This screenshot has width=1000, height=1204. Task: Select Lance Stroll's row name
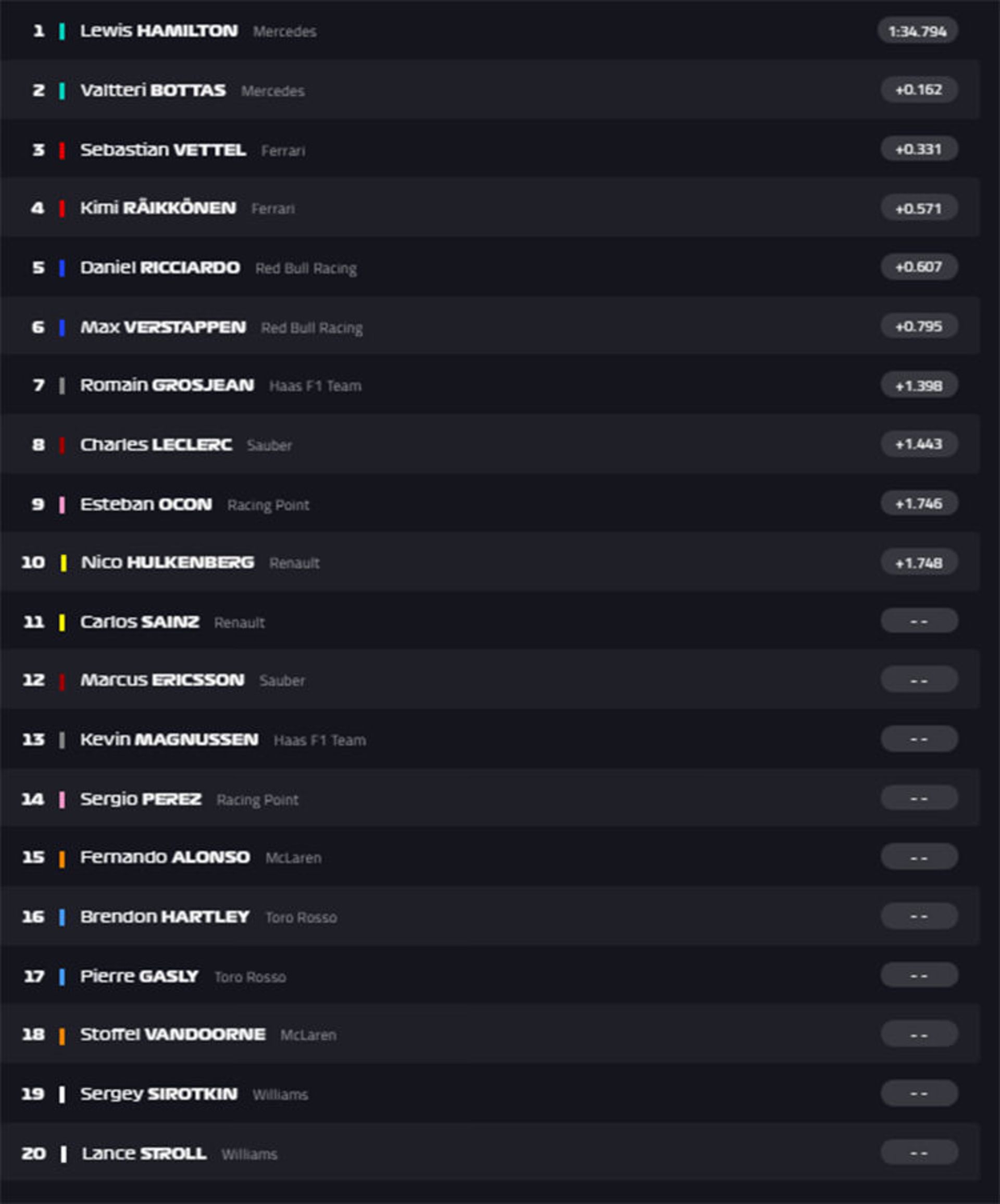click(144, 1153)
